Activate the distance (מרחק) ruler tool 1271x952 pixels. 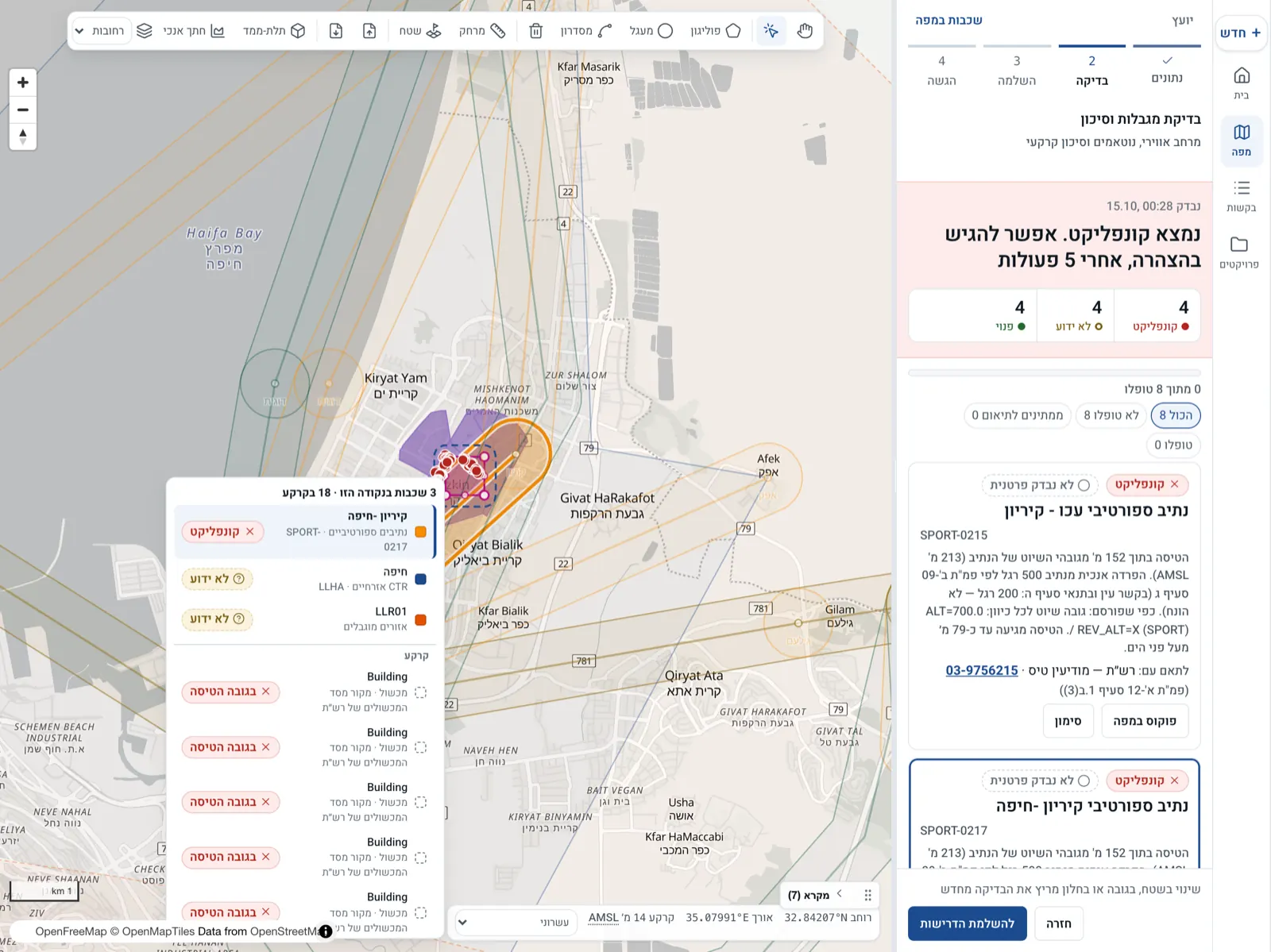coord(482,31)
